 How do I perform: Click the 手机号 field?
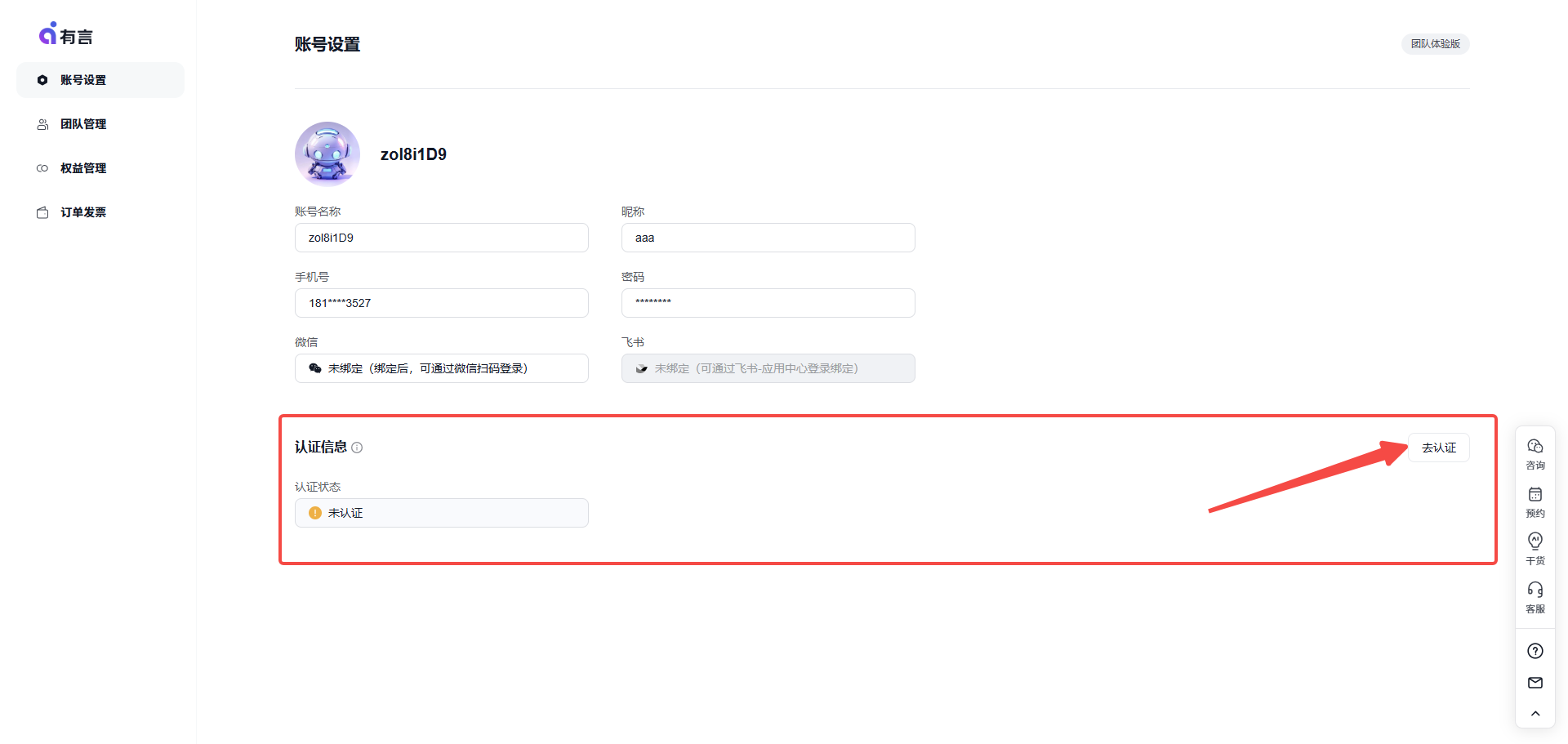[x=441, y=303]
